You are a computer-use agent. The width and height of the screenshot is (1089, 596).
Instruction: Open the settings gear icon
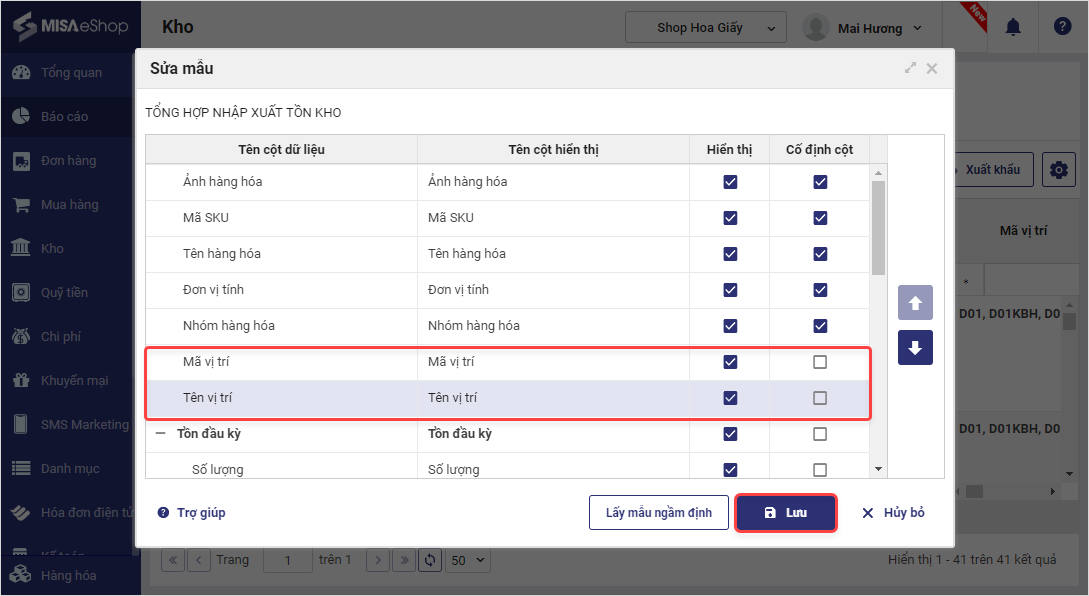tap(1058, 170)
